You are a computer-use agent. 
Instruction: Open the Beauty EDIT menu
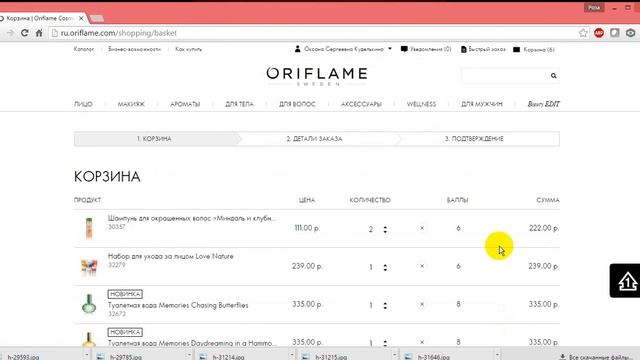point(543,104)
